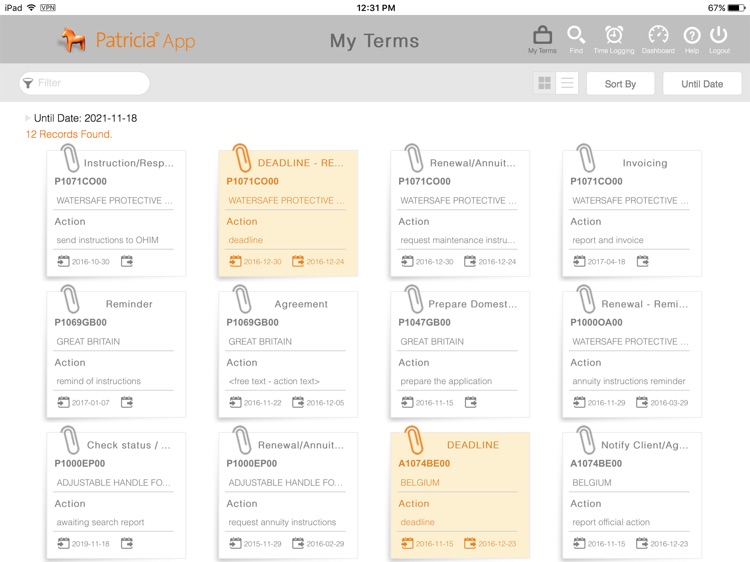
Task: Open the Notify Client/Agent card for Belgium
Action: pos(632,494)
